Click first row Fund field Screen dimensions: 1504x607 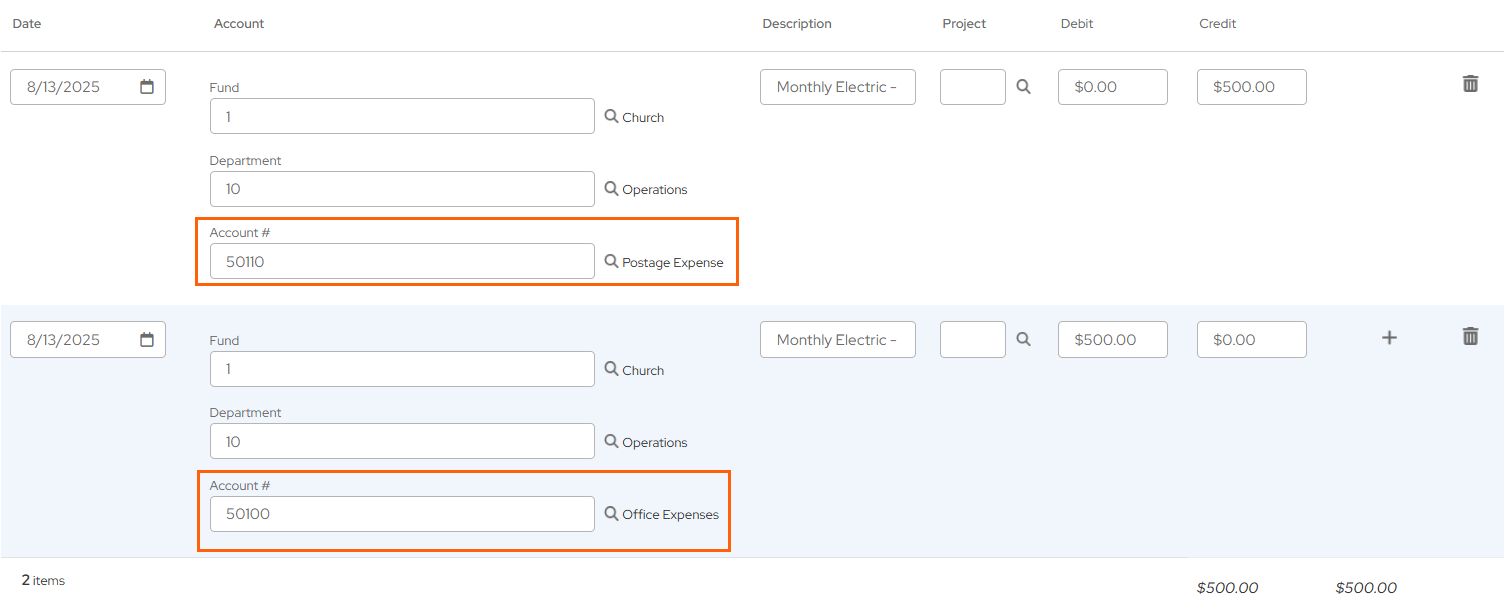[x=402, y=117]
